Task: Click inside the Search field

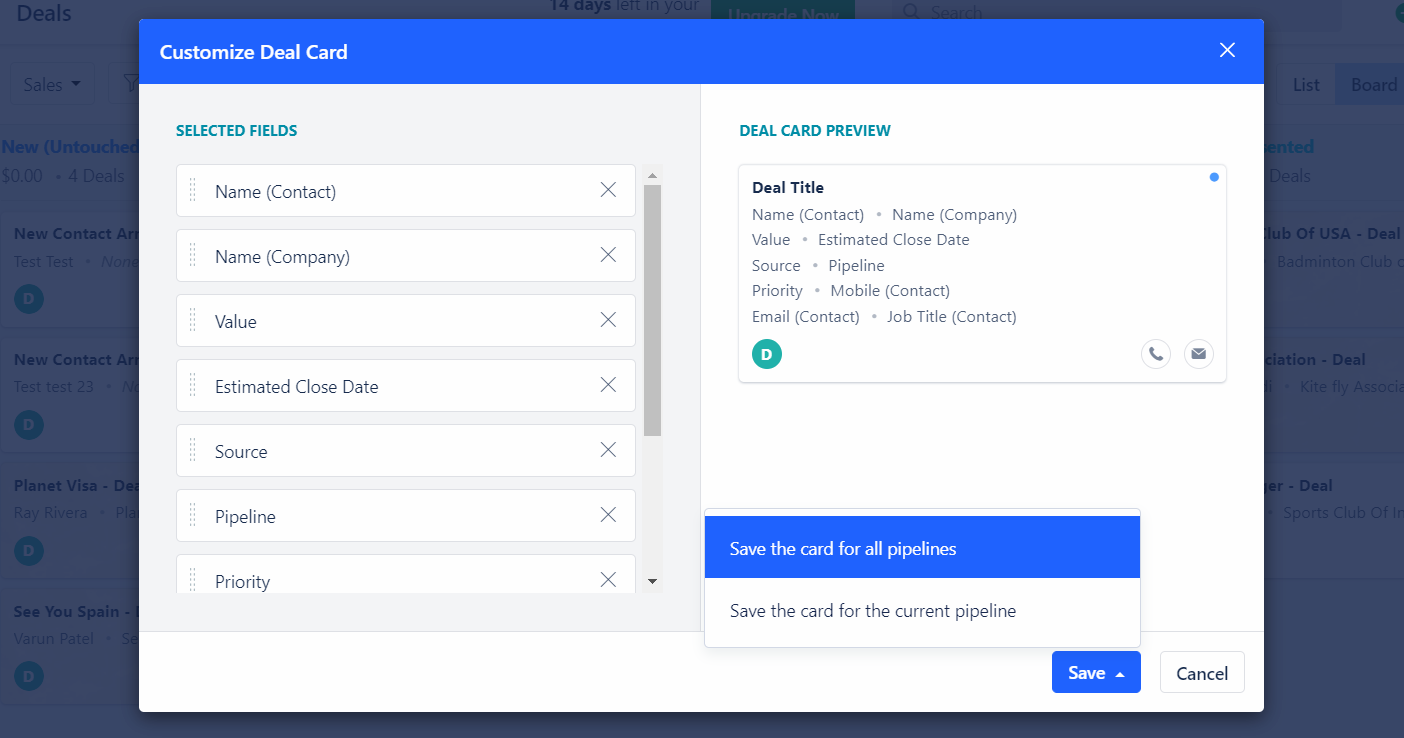Action: (x=1000, y=12)
